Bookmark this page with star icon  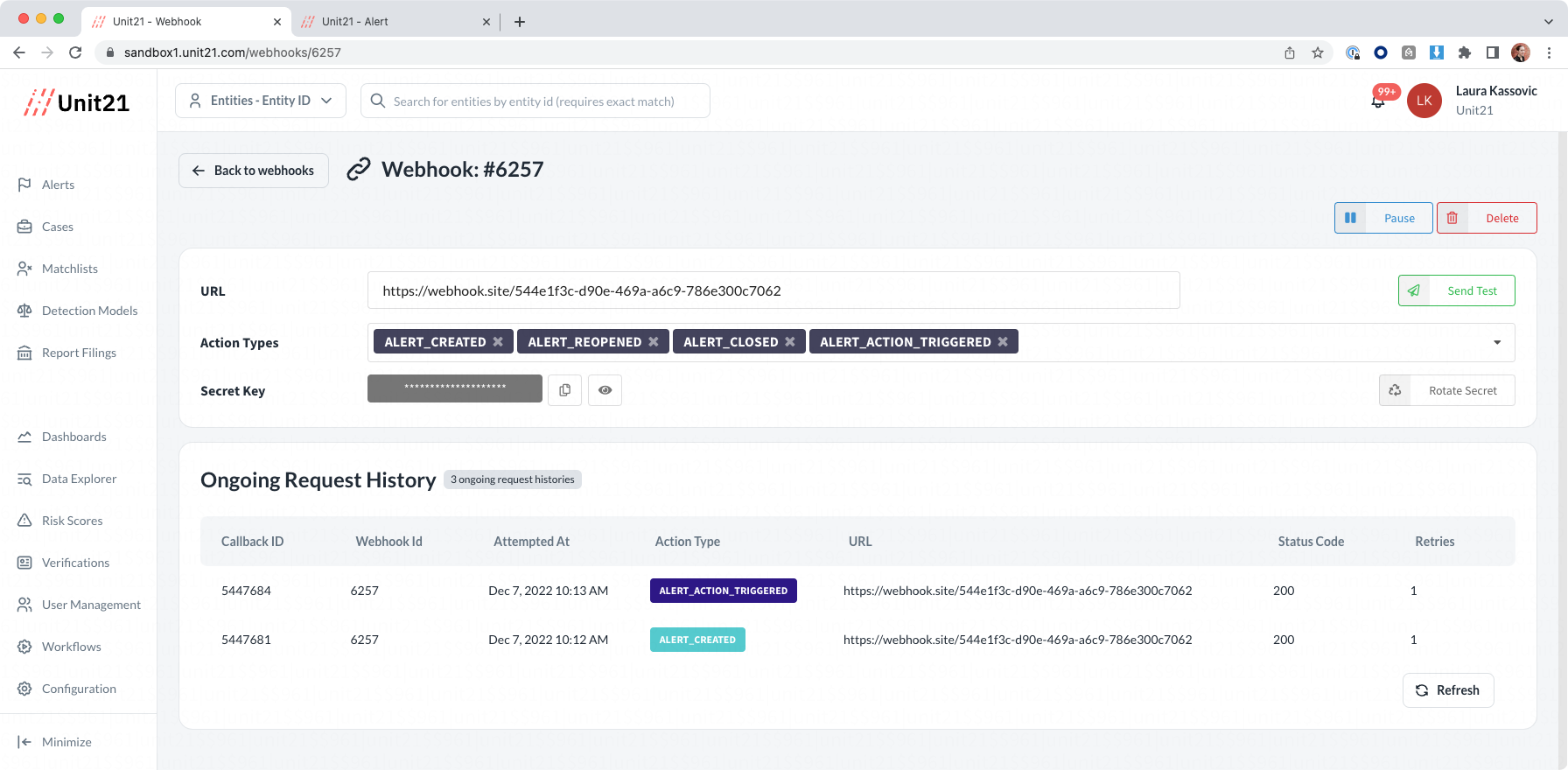point(1318,52)
